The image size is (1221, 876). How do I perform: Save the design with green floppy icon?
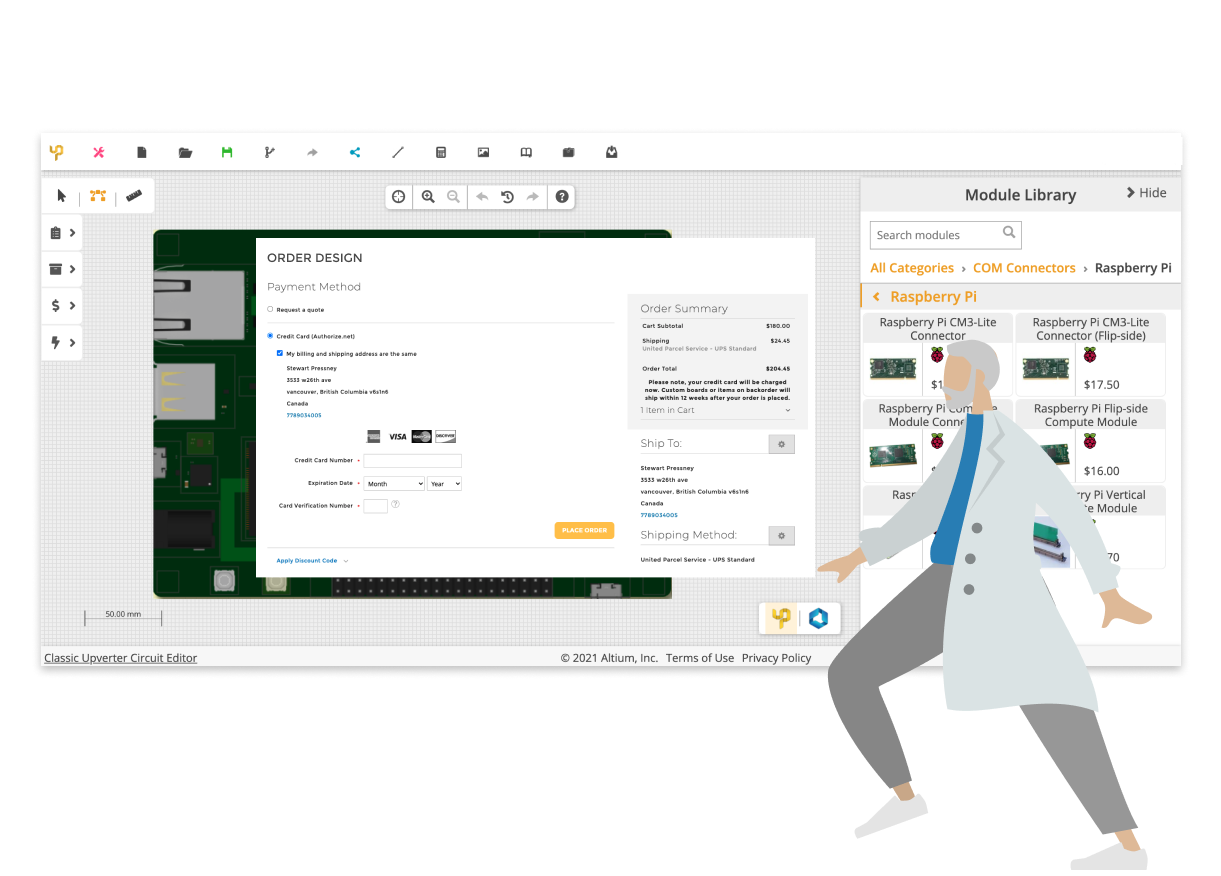pos(227,152)
